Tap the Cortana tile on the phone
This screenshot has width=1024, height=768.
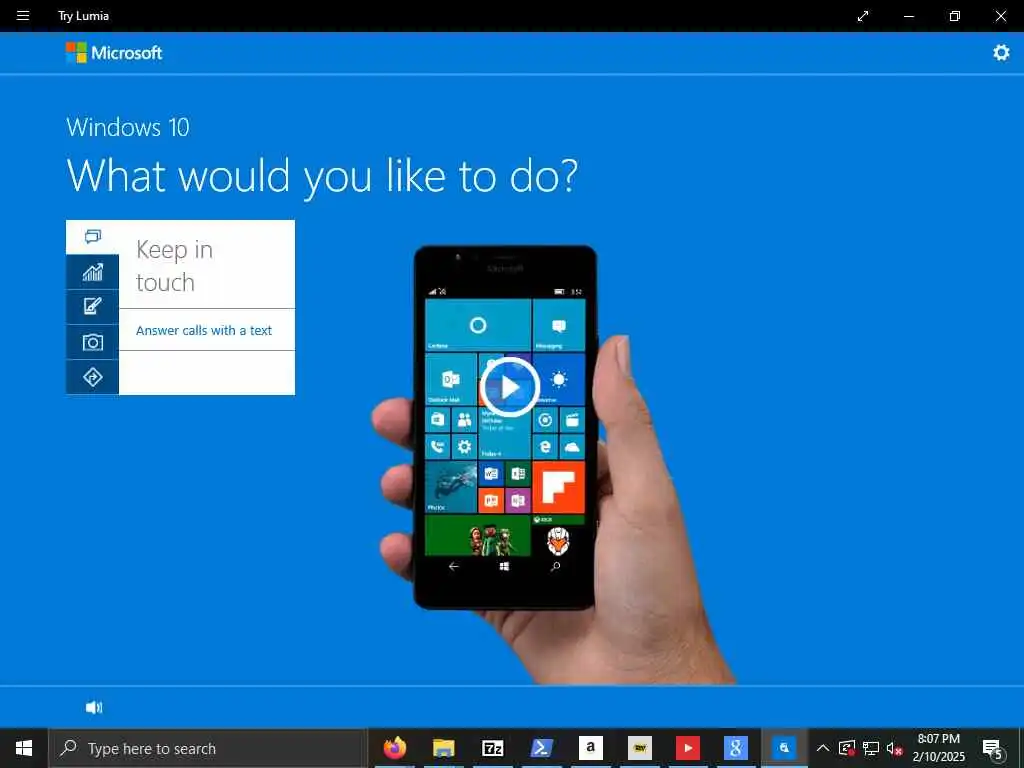coord(478,325)
